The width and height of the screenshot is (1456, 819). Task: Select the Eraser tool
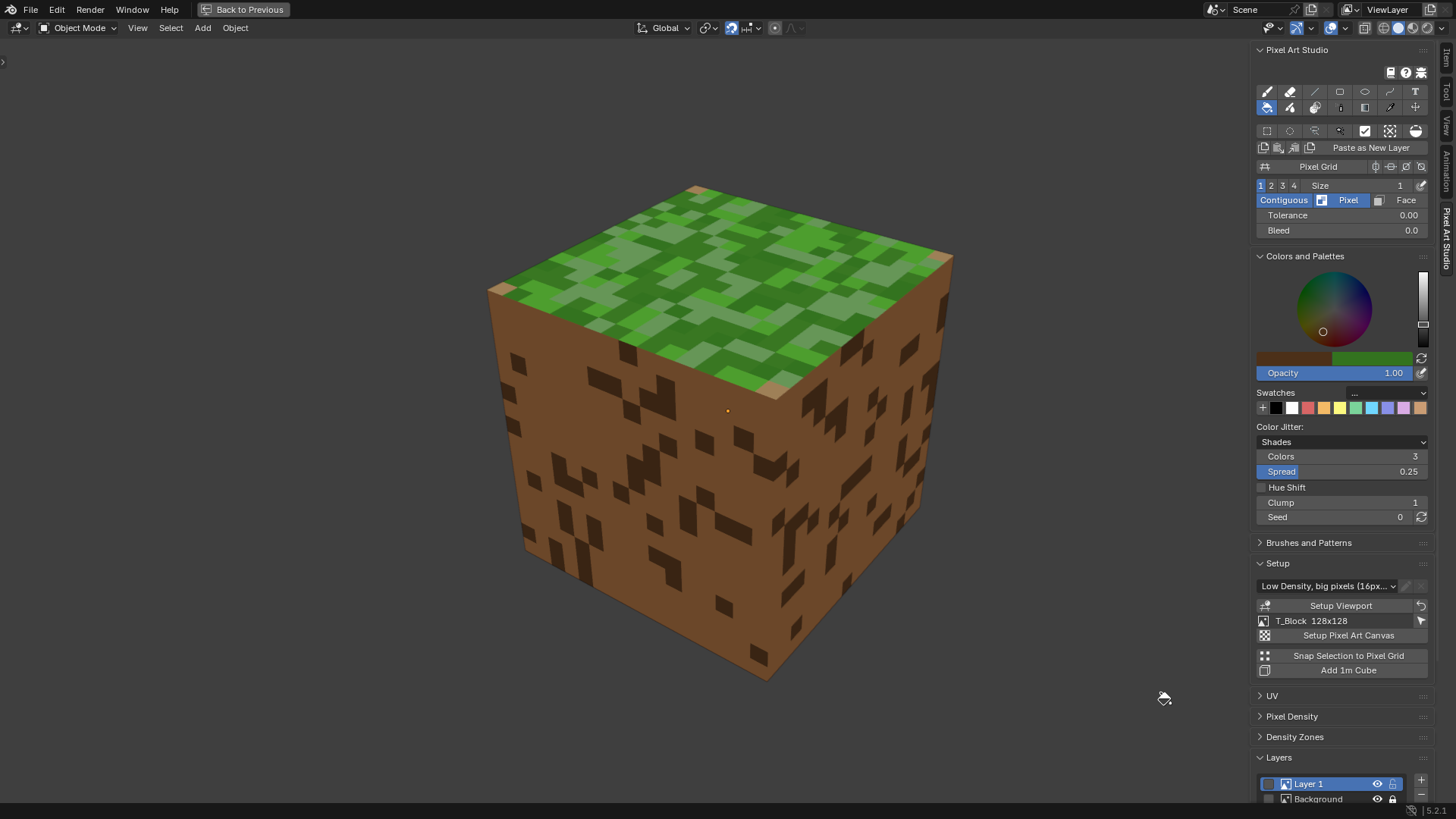pos(1290,92)
